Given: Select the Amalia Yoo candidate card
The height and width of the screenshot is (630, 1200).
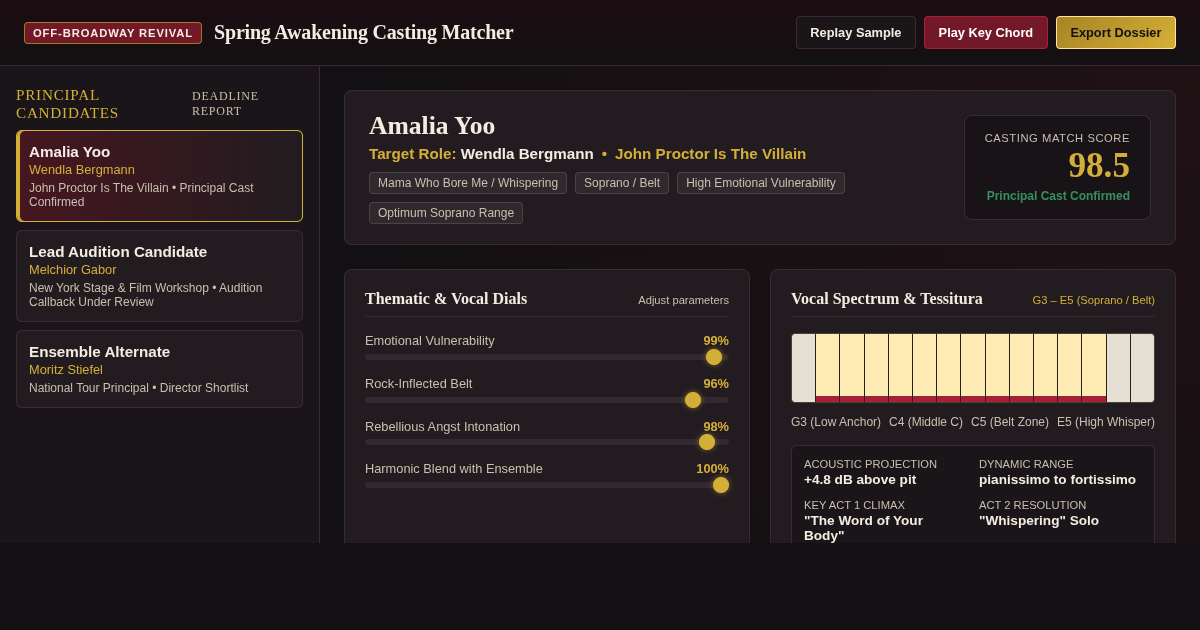Looking at the screenshot, I should [x=159, y=176].
